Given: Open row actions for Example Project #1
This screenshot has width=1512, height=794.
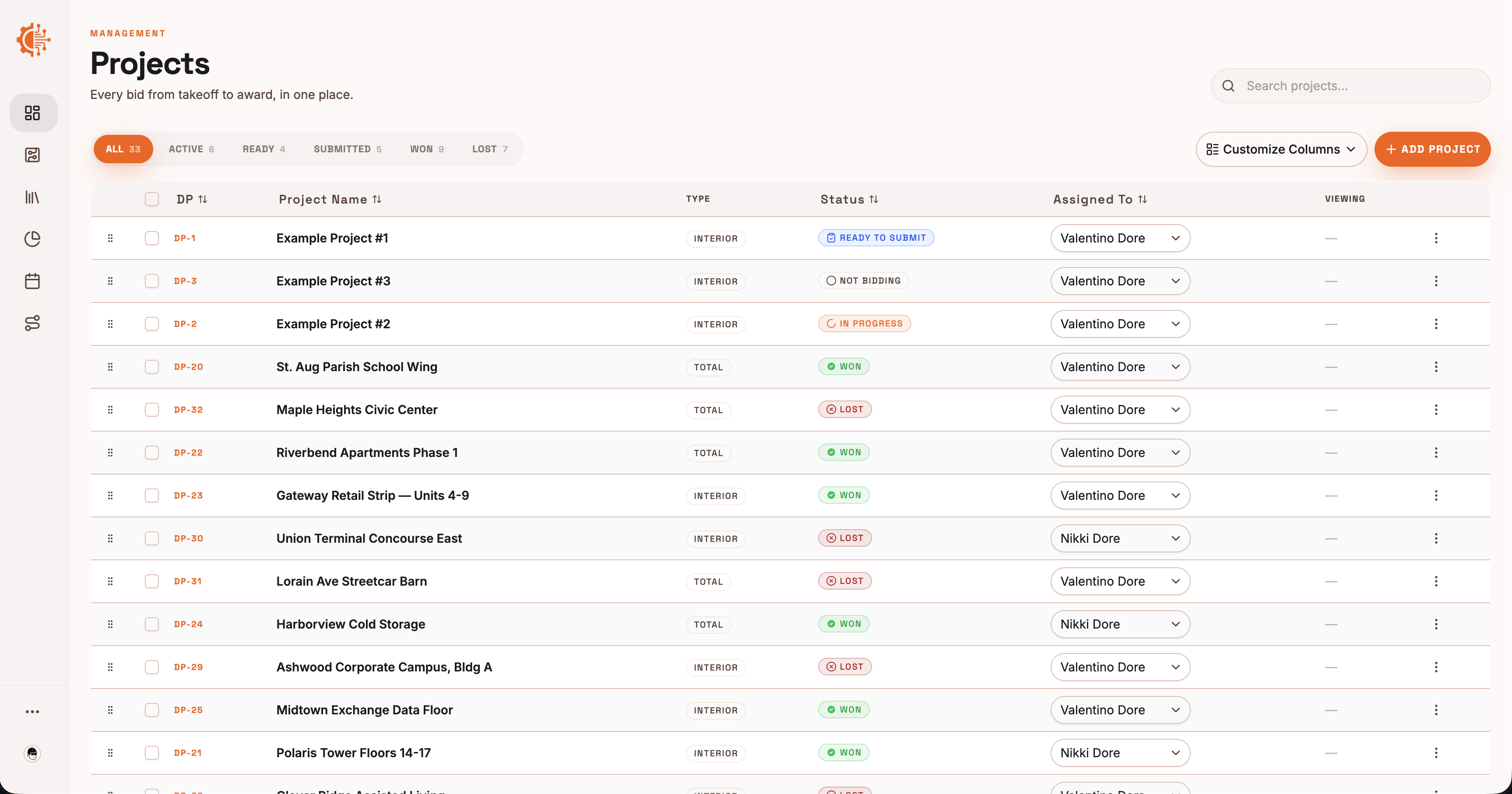Looking at the screenshot, I should click(1436, 238).
